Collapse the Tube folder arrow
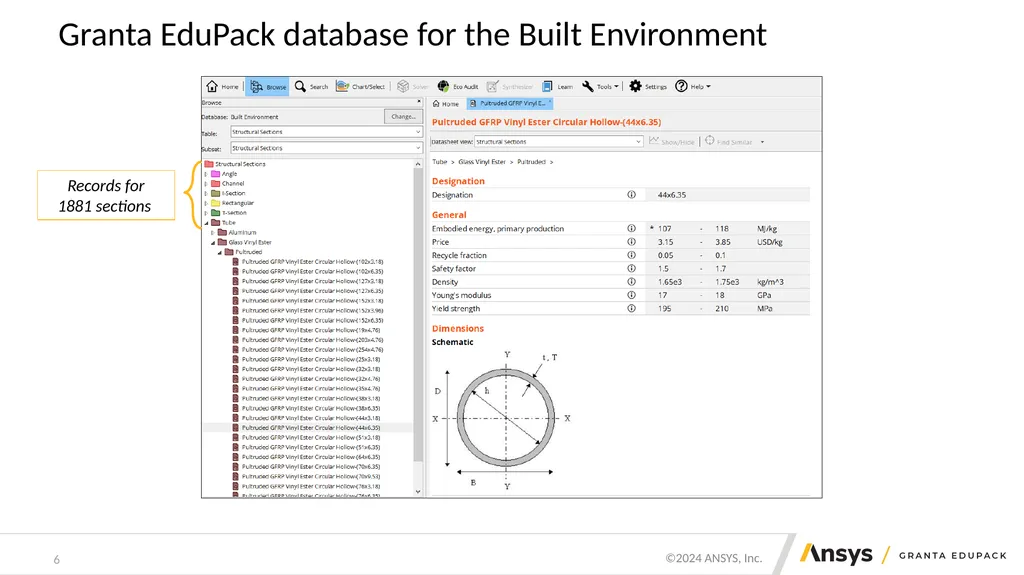The width and height of the screenshot is (1024, 575). tap(206, 223)
